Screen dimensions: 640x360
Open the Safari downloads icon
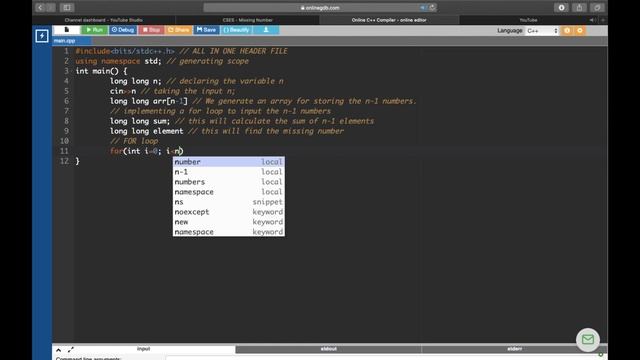(x=561, y=7)
